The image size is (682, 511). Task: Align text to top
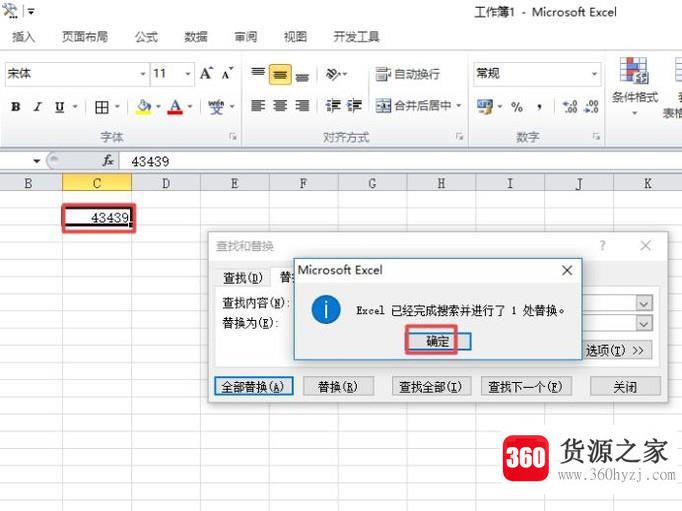coord(258,73)
